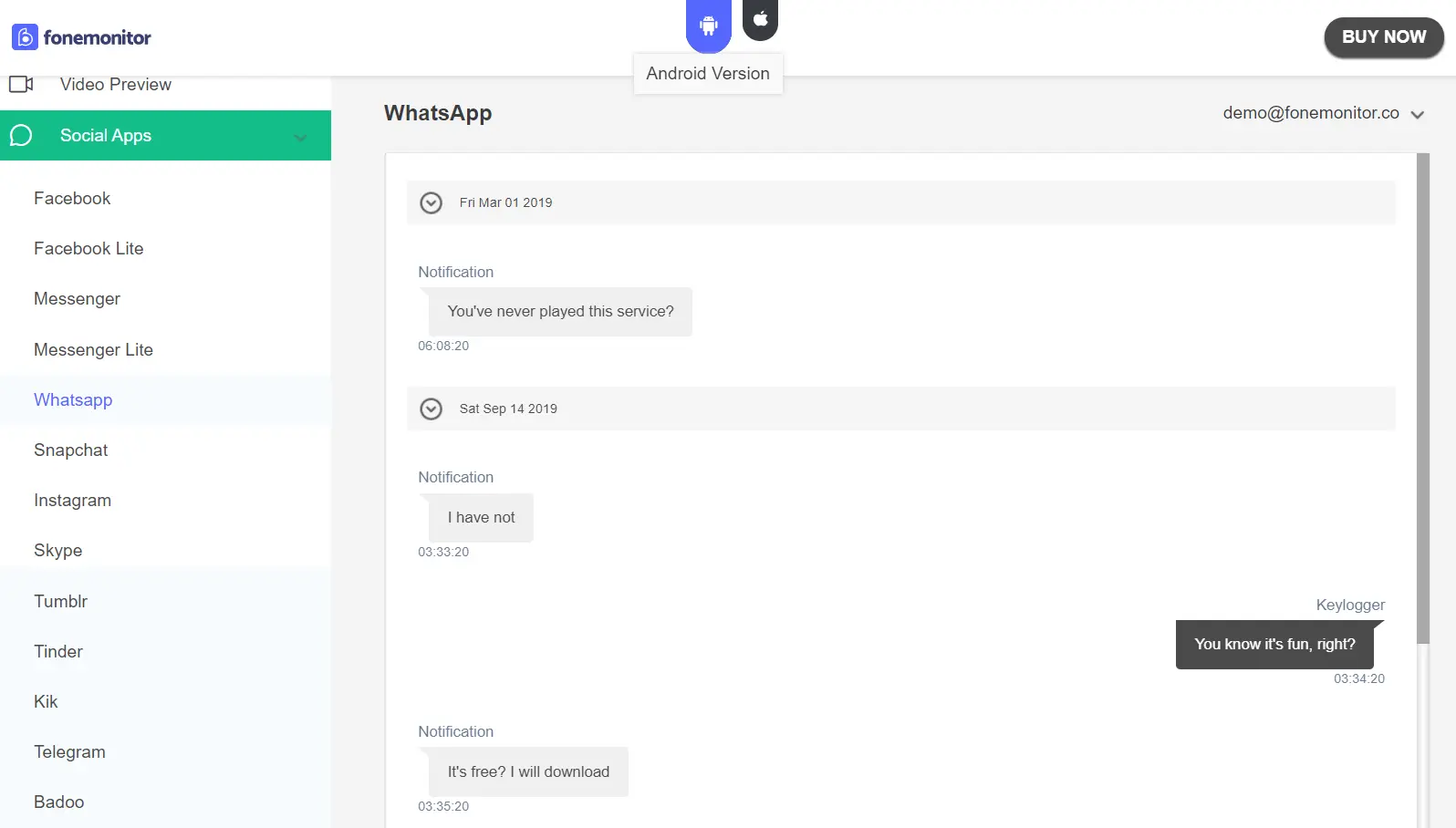1456x828 pixels.
Task: Click "It's free? I will download" message
Action: [x=528, y=772]
